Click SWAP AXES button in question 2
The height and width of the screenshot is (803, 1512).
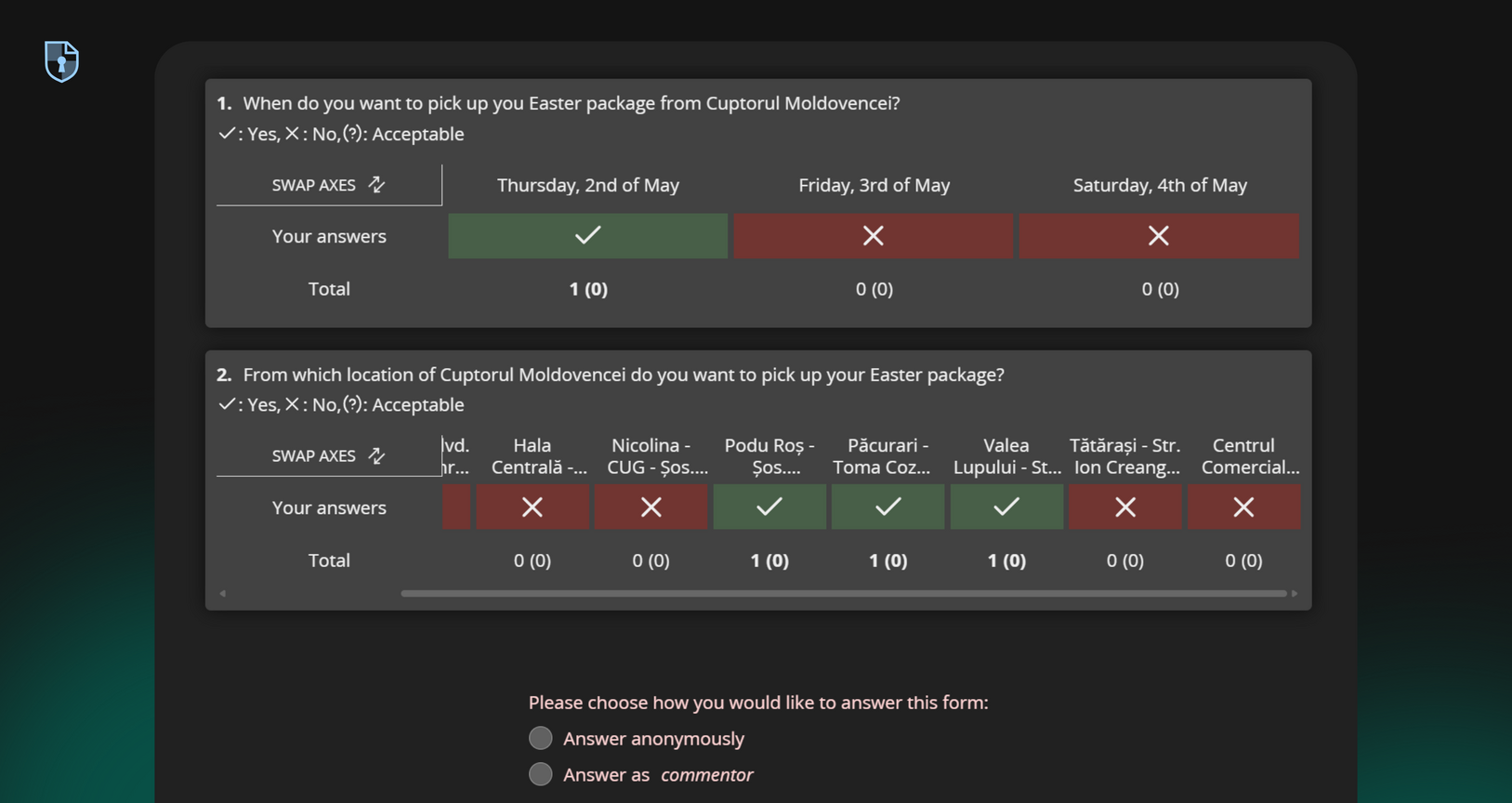(x=314, y=456)
